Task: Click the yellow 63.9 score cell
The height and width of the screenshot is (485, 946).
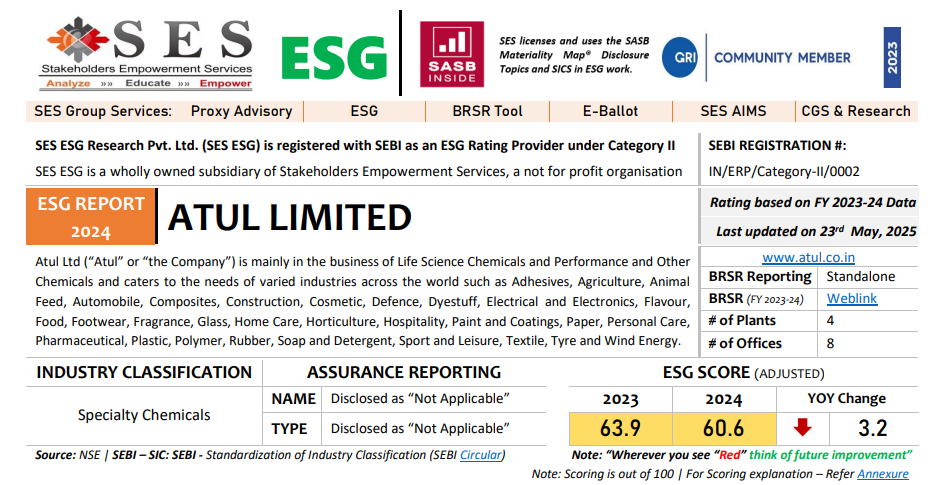Action: point(620,428)
